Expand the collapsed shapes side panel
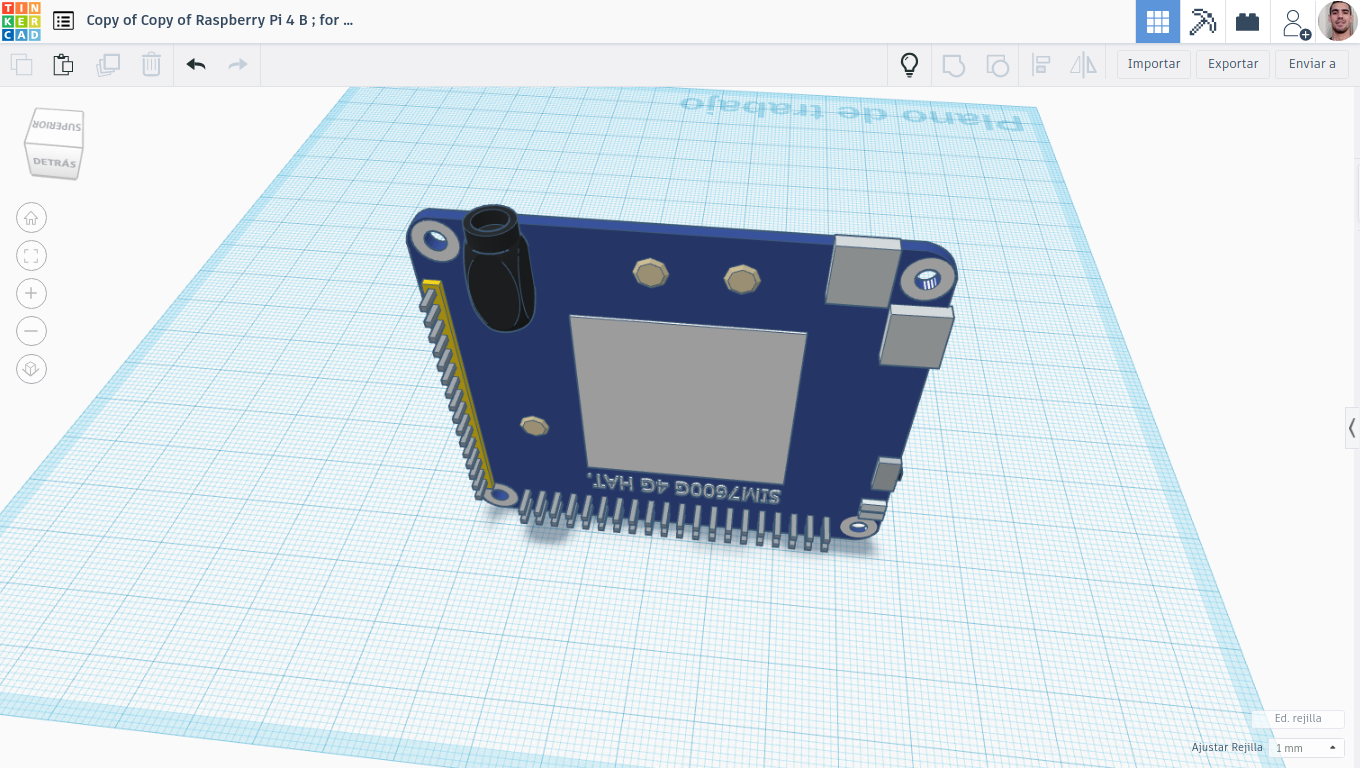The height and width of the screenshot is (768, 1360). pyautogui.click(x=1352, y=428)
